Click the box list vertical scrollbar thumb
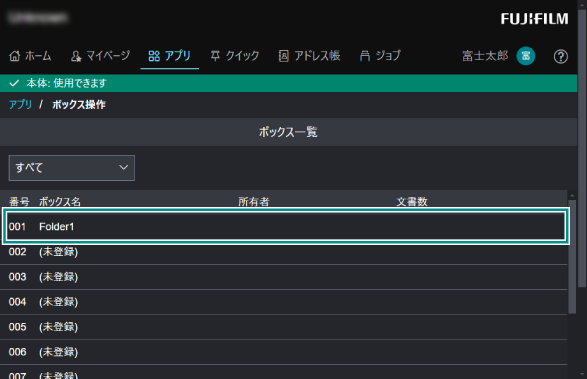587x379 pixels. point(572,257)
